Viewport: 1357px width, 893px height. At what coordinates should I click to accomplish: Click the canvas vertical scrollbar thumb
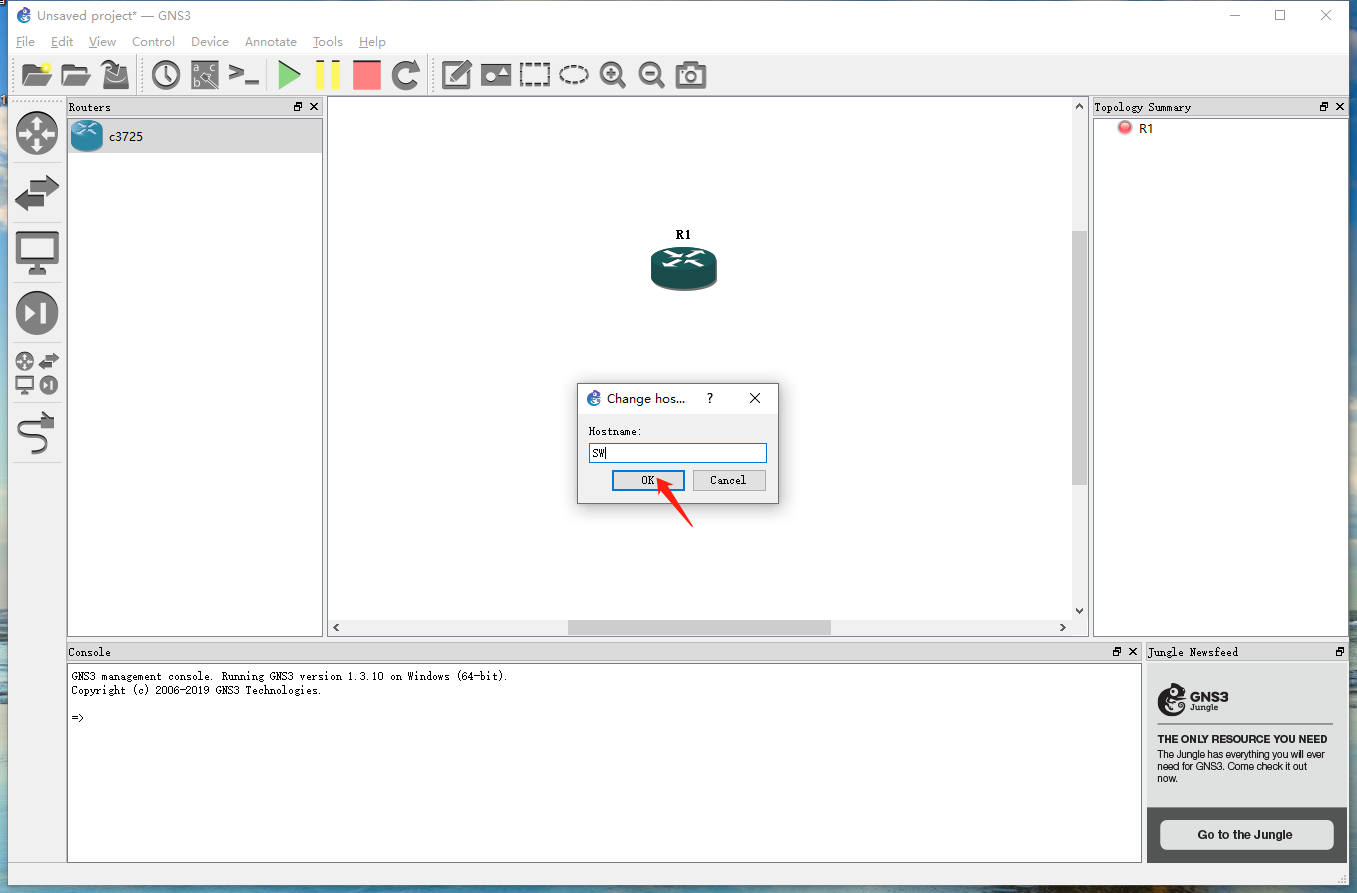[x=1079, y=358]
